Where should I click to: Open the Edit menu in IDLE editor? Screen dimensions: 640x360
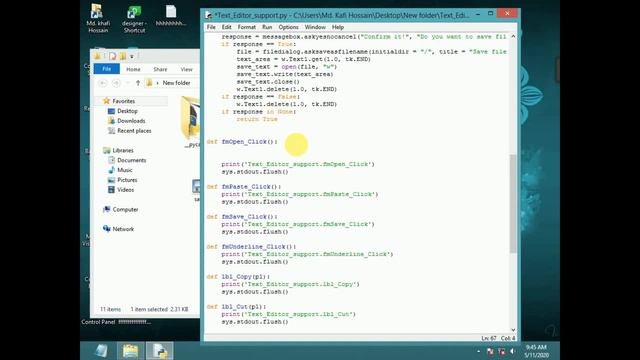pyautogui.click(x=227, y=27)
